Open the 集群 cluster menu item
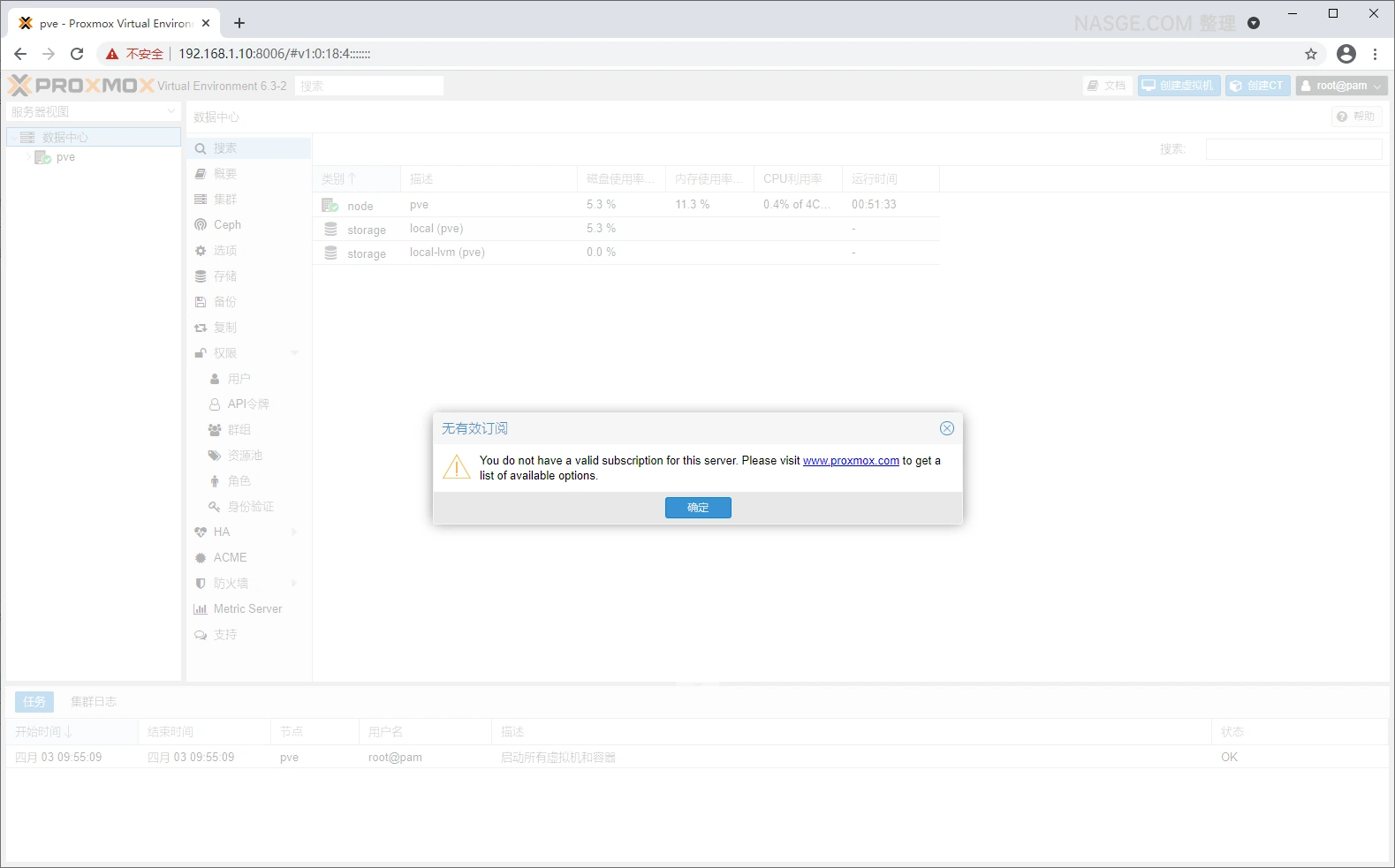Viewport: 1395px width, 868px height. tap(249, 200)
